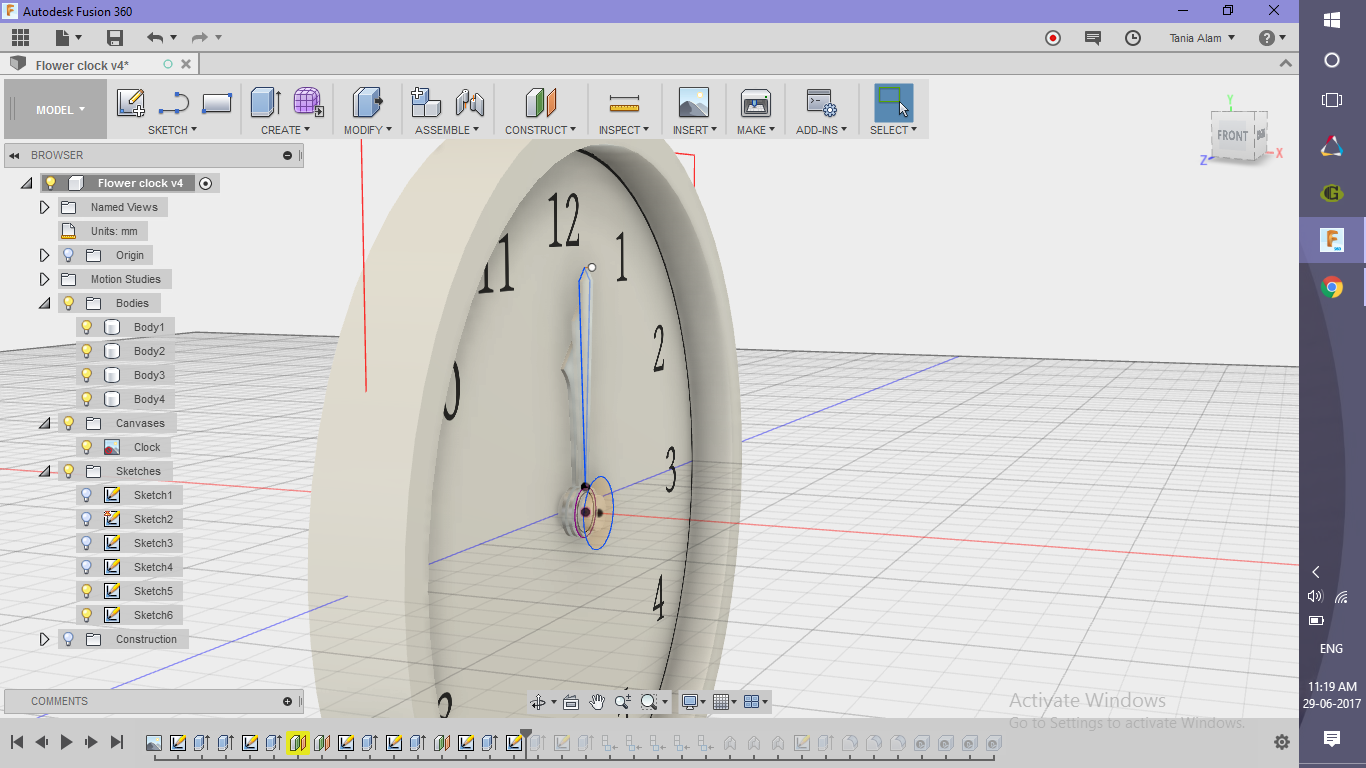Open Chrome from the Windows taskbar
Image resolution: width=1366 pixels, height=768 pixels.
point(1331,288)
